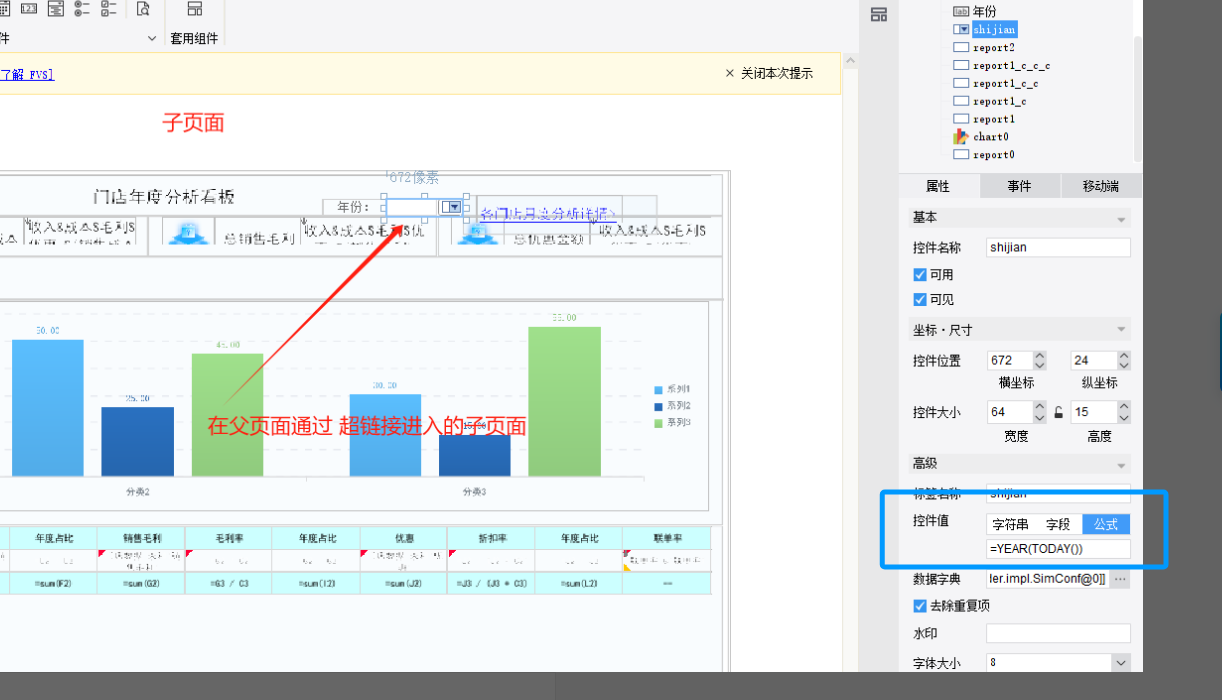1222x700 pixels.
Task: Select the 门店年度分析看板 title on canvas
Action: 165,196
